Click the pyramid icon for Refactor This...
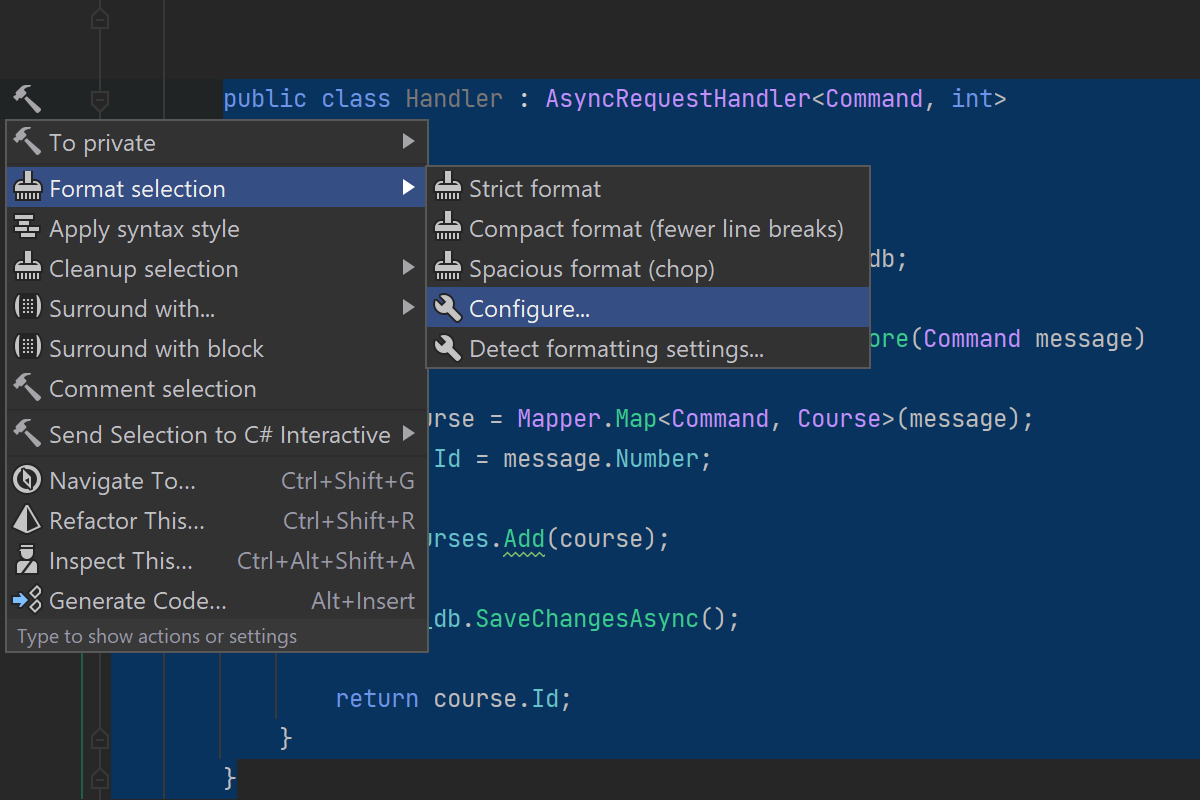Image resolution: width=1200 pixels, height=800 pixels. tap(27, 520)
